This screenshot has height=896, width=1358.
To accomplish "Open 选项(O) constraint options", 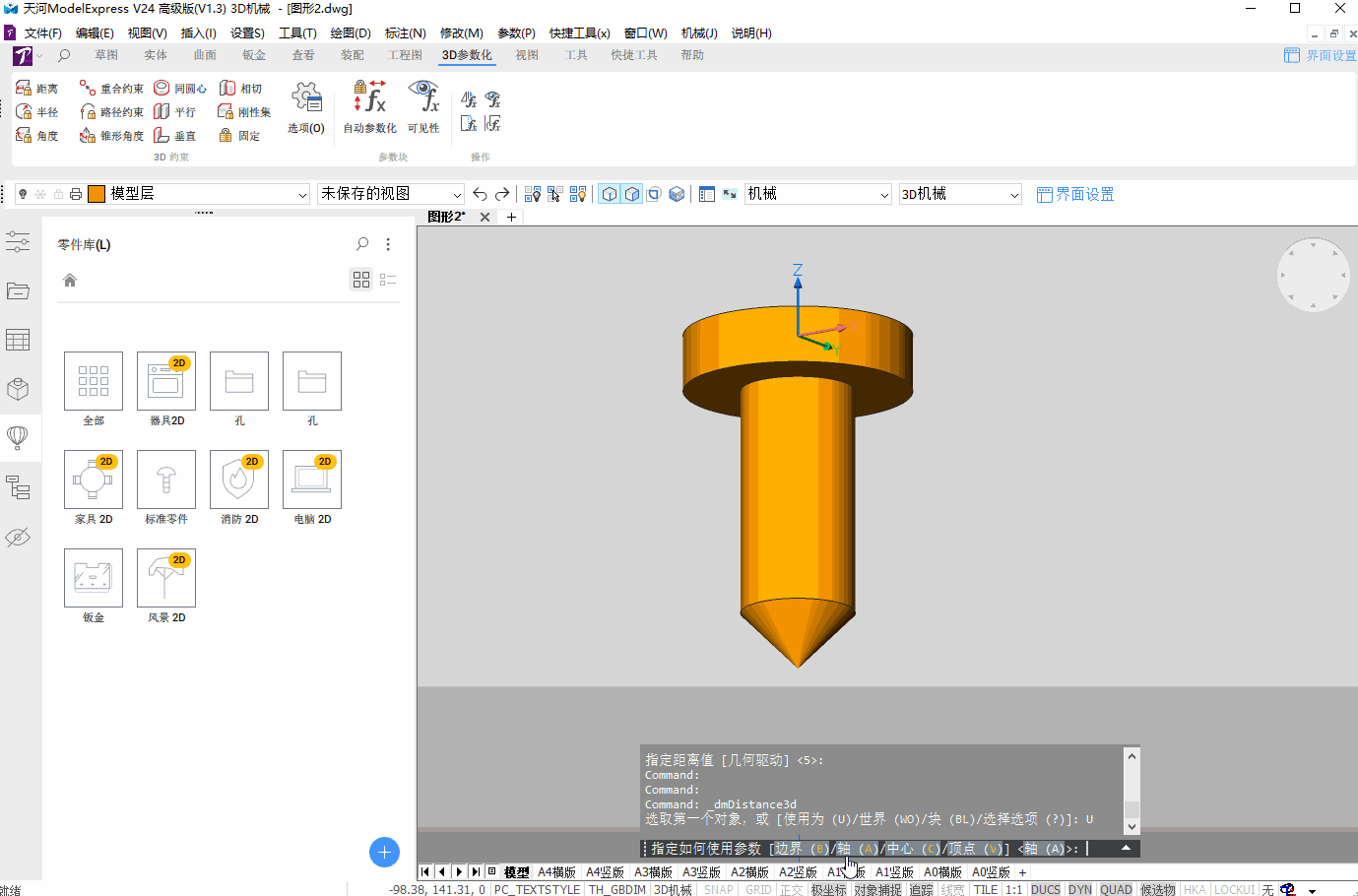I will click(306, 107).
